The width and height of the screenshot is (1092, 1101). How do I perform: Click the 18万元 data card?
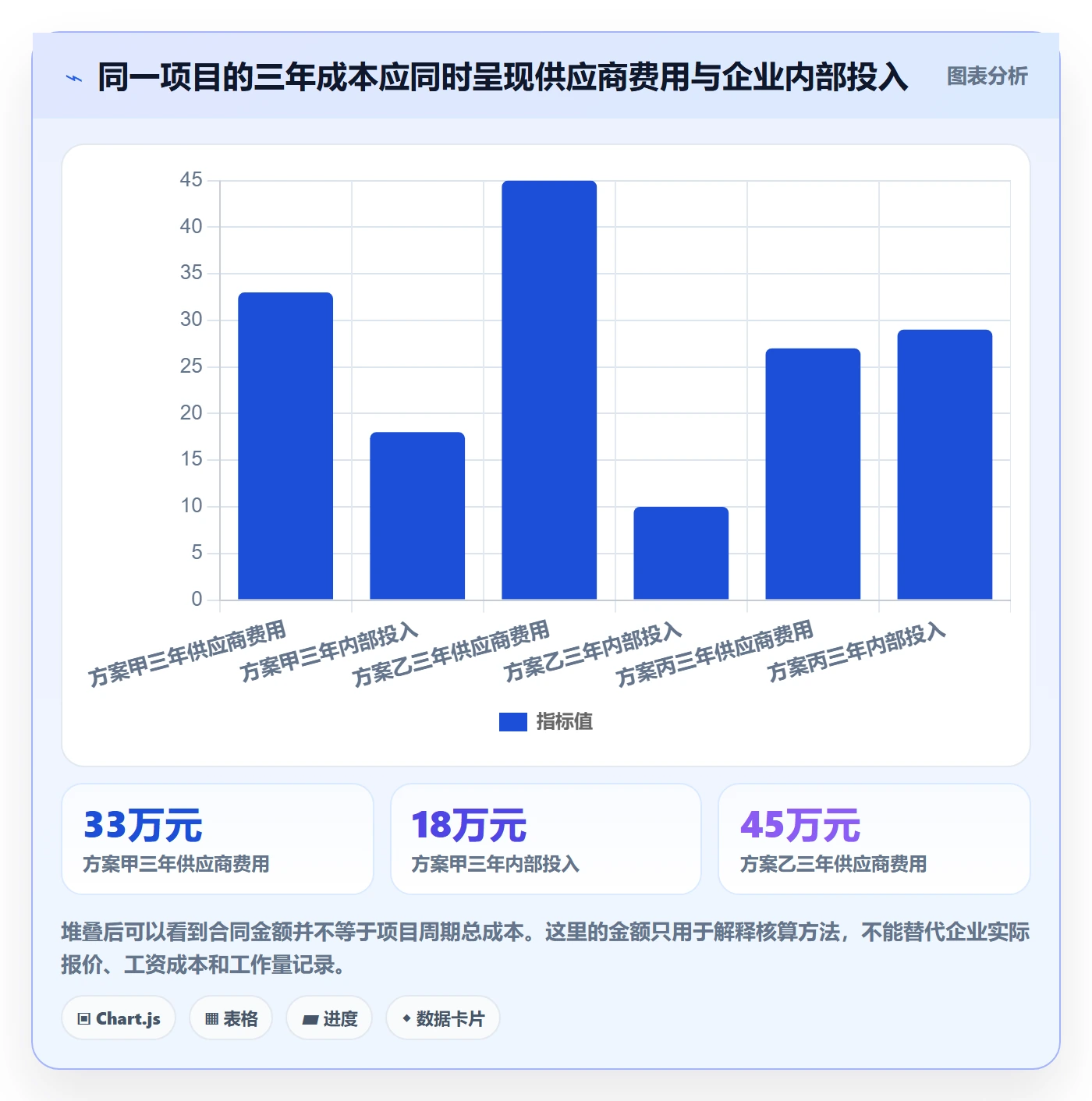546,839
